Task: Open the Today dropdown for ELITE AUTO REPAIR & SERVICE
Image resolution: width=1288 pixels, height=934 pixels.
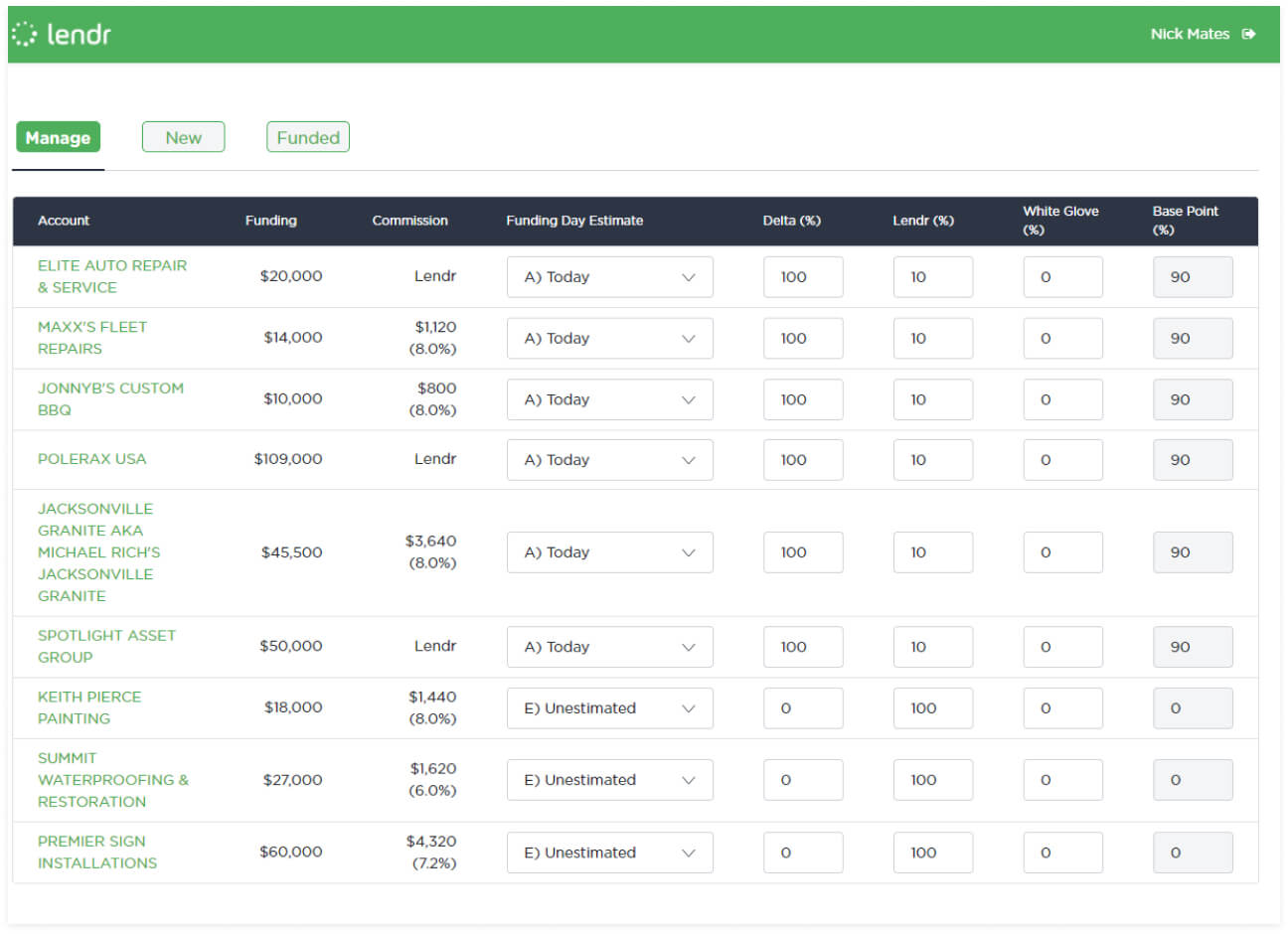Action: click(609, 276)
